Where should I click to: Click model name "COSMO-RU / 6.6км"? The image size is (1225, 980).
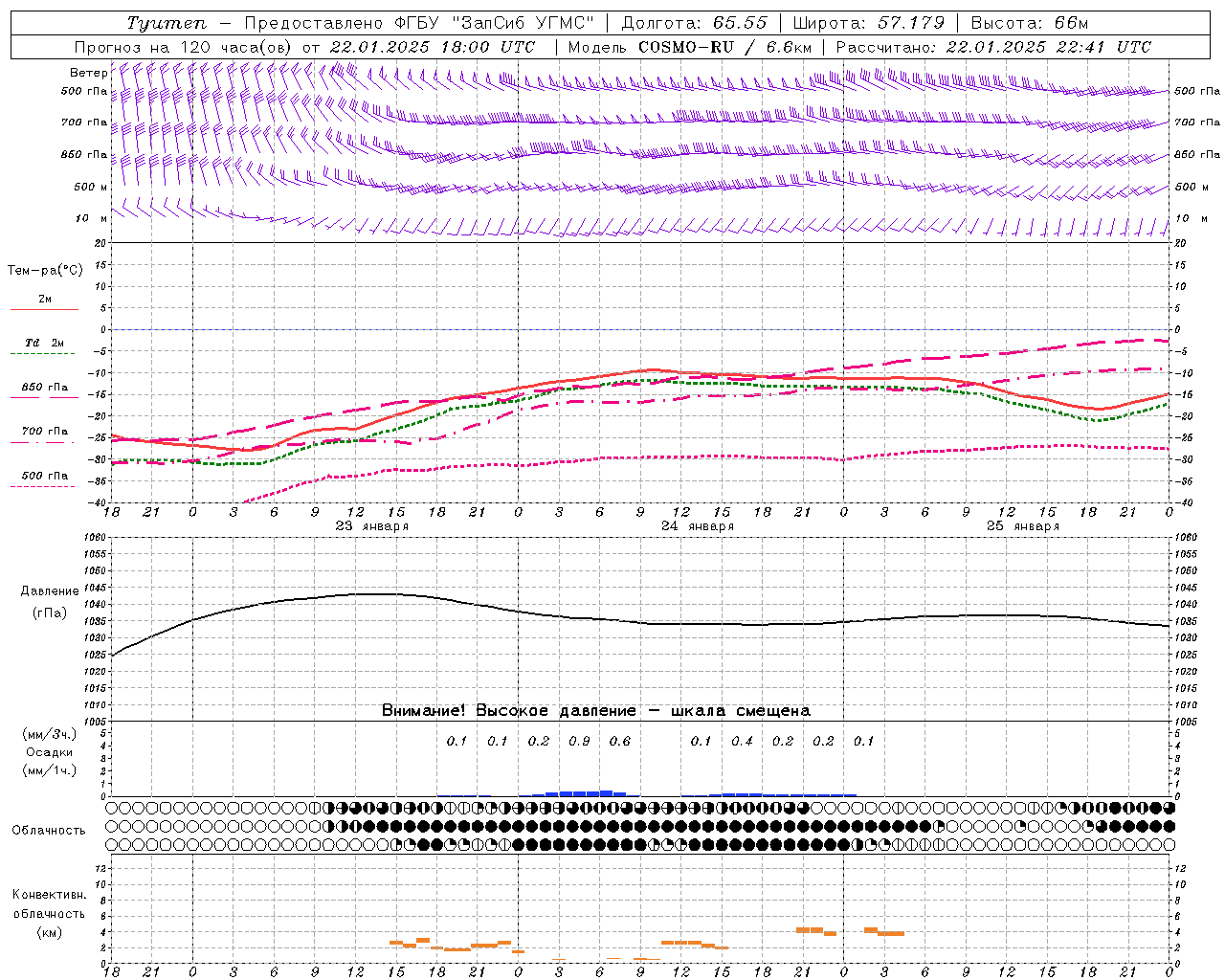coord(724,47)
